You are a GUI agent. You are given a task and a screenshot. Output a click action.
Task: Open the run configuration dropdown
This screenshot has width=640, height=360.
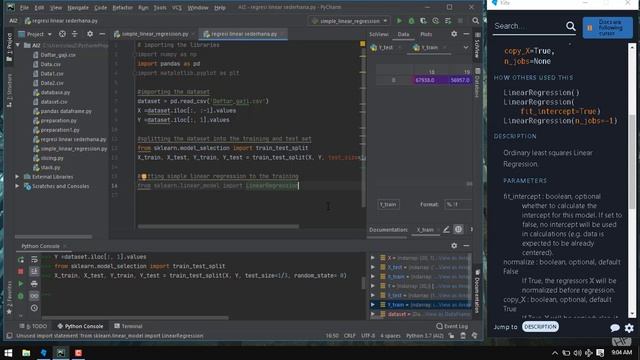click(x=350, y=20)
